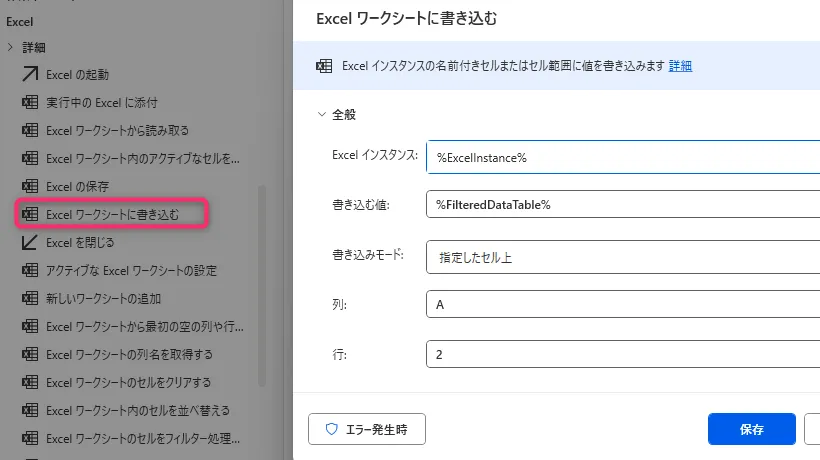Click the Excel を閉じる arrow icon
820x460 pixels.
tap(30, 242)
